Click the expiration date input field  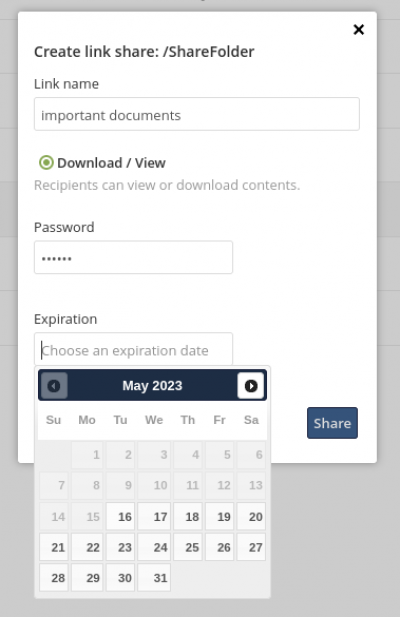(x=133, y=349)
